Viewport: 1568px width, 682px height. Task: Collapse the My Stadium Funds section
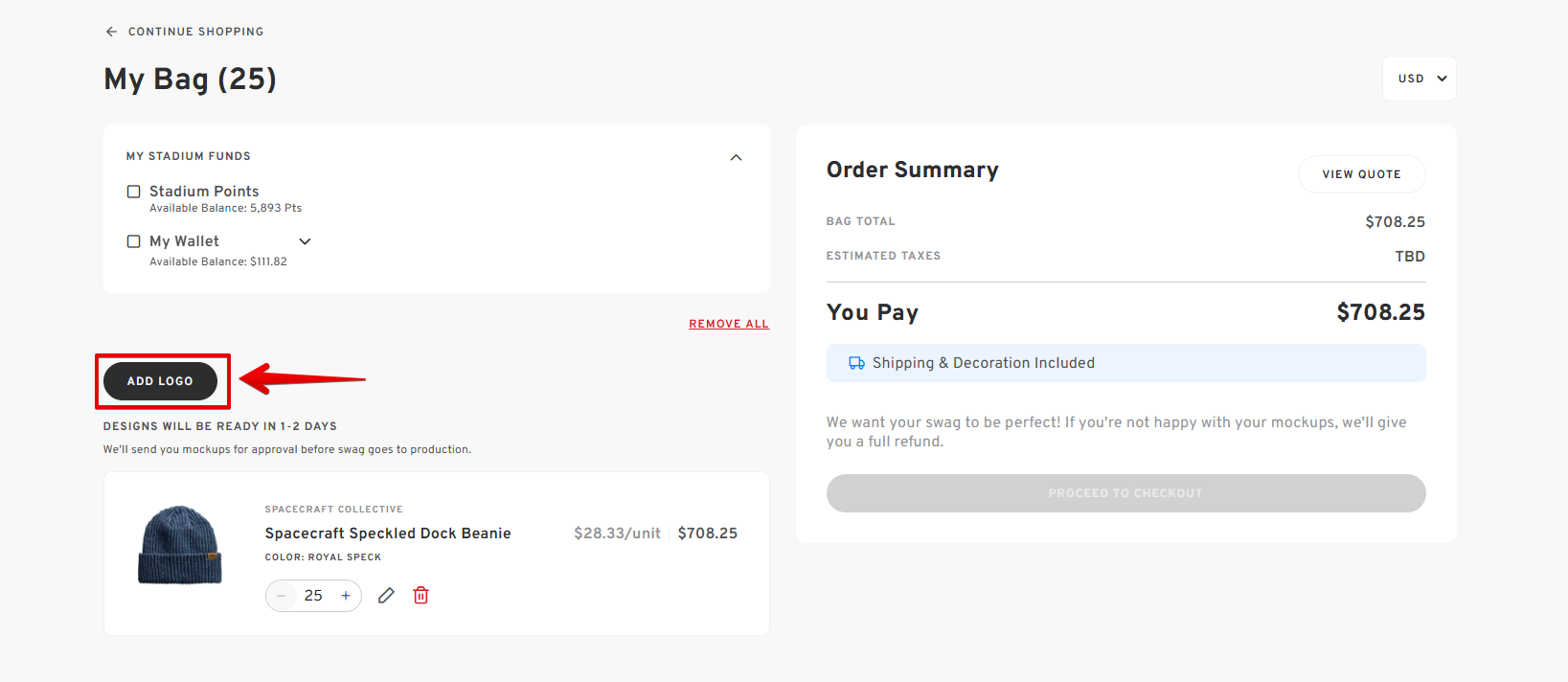coord(736,157)
